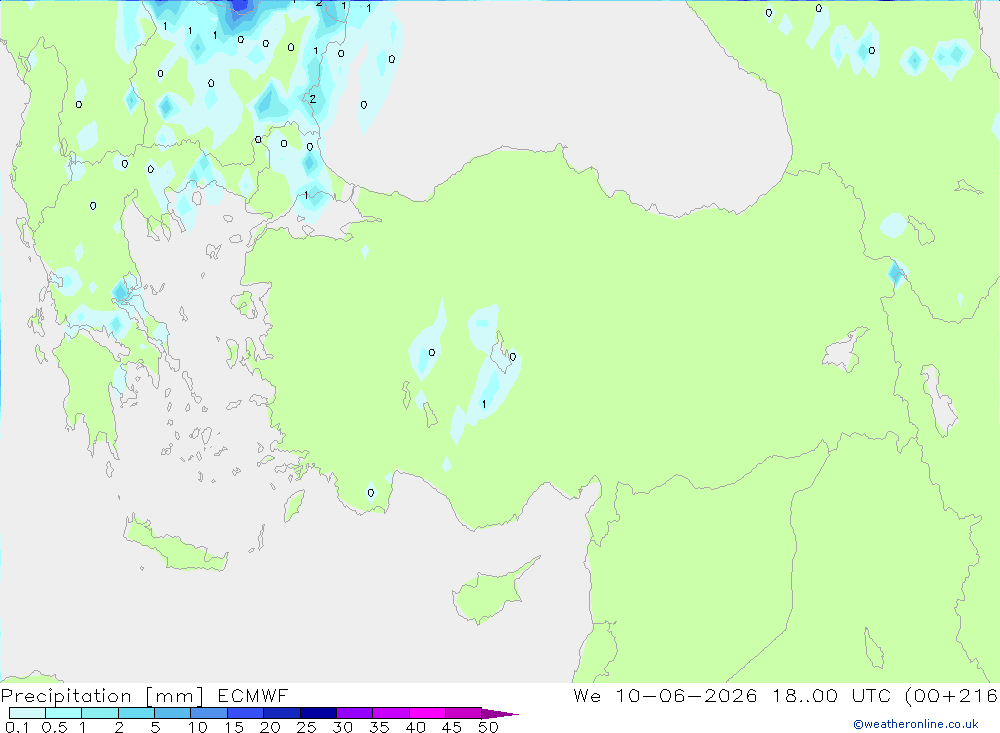Click the weatheronline.co.uk copyright link
1000x733 pixels.
point(916,724)
